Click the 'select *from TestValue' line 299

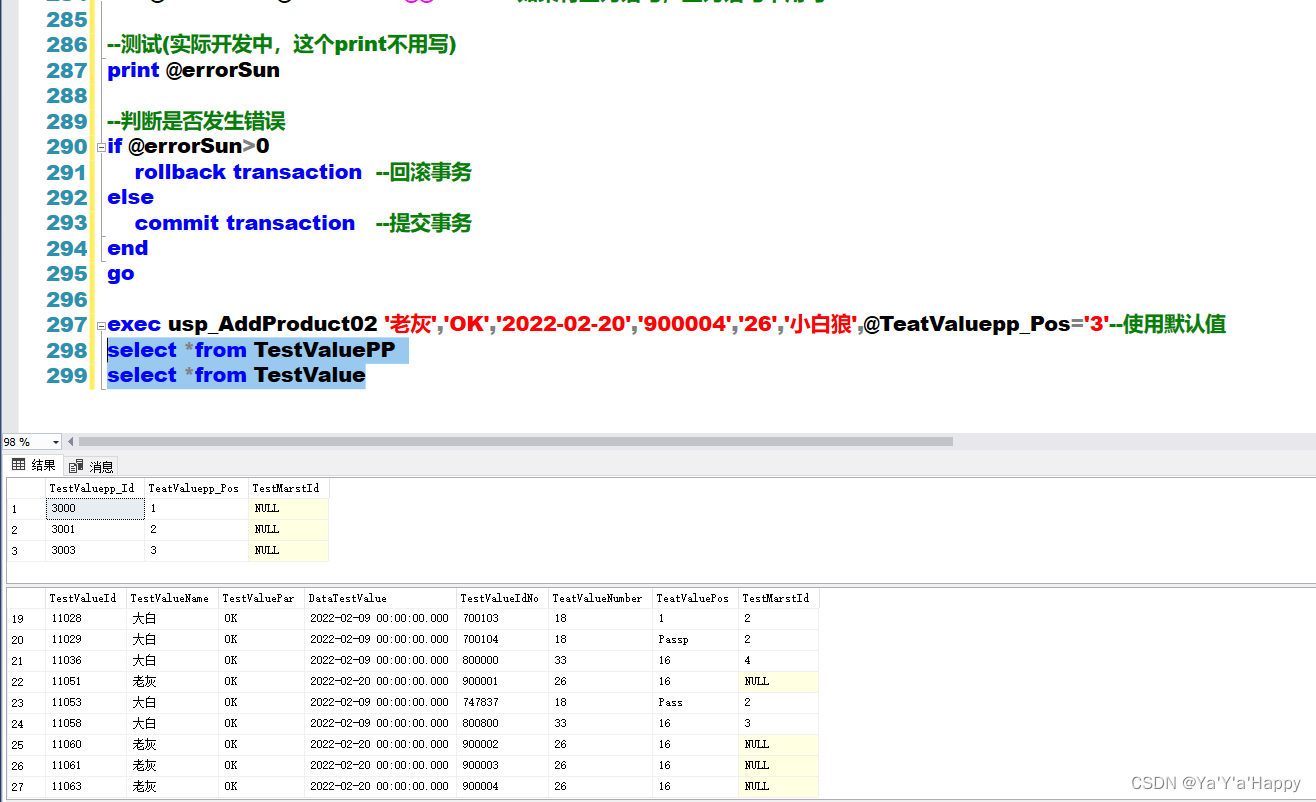point(237,375)
